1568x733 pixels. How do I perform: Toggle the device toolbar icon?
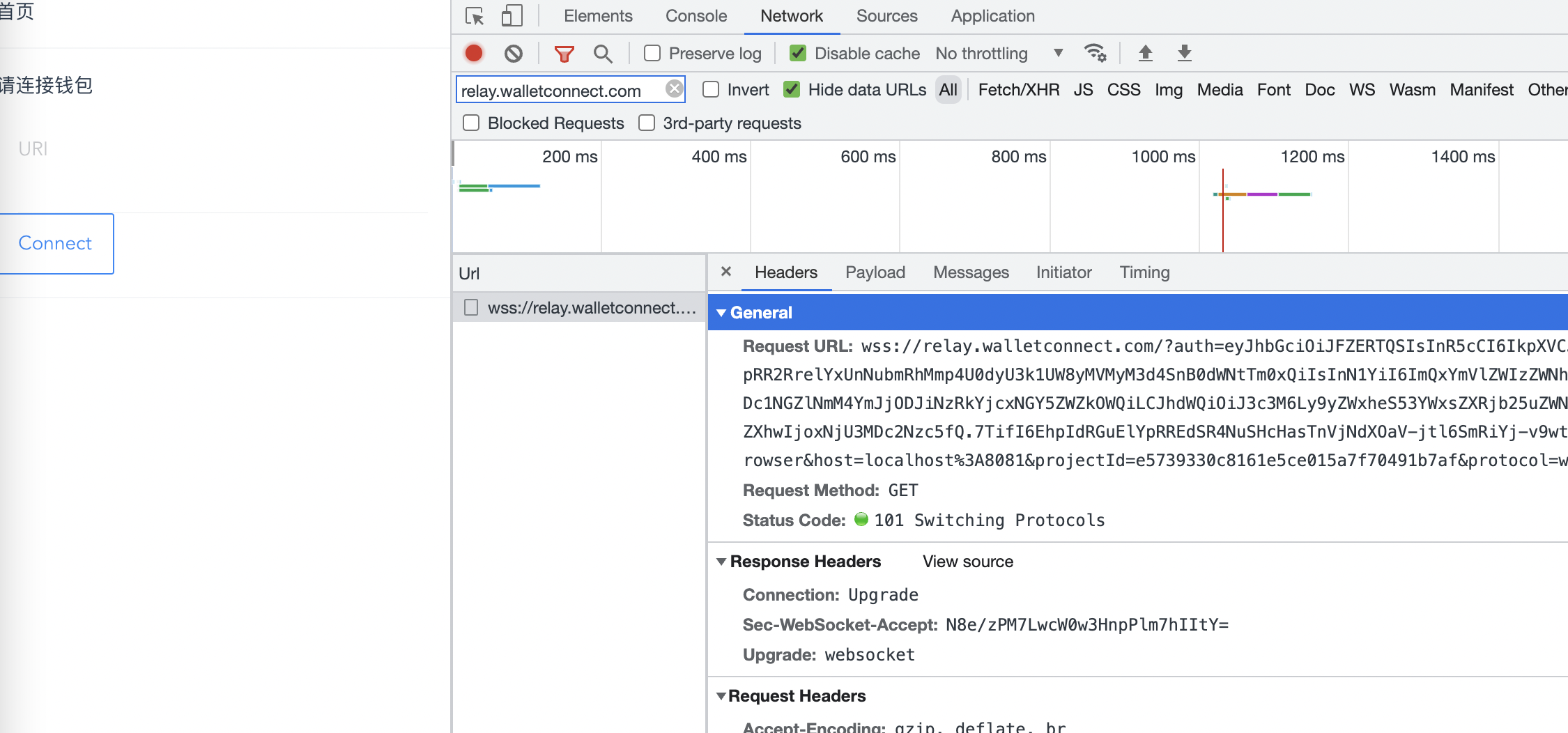coord(512,16)
